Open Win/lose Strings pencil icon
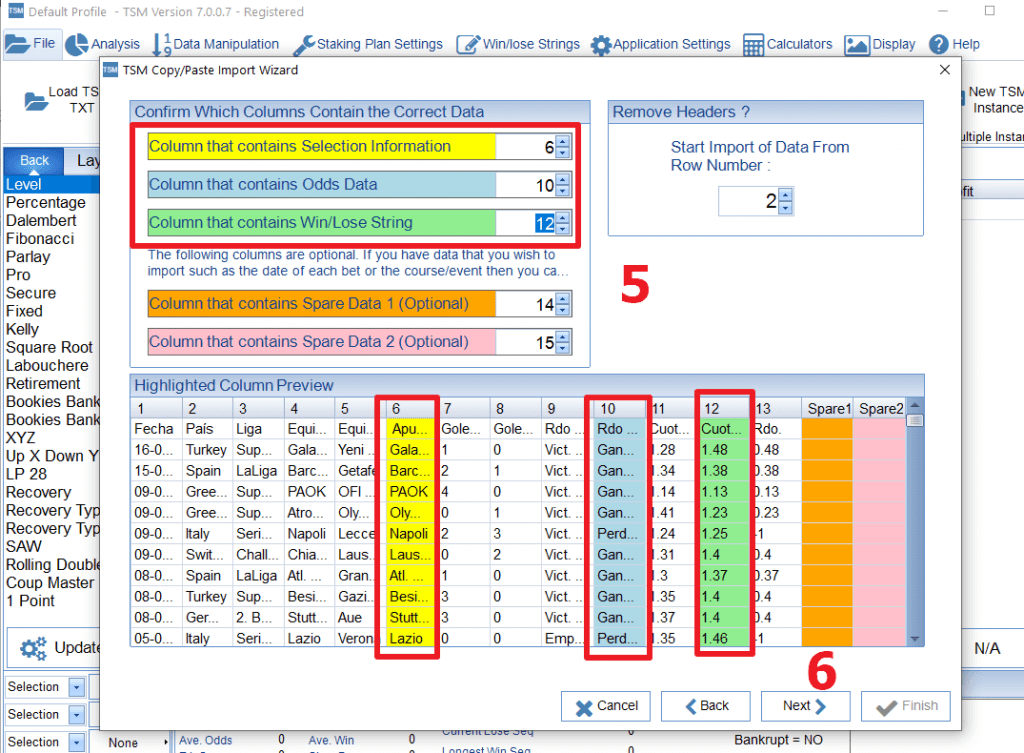The height and width of the screenshot is (753, 1024). tap(467, 45)
